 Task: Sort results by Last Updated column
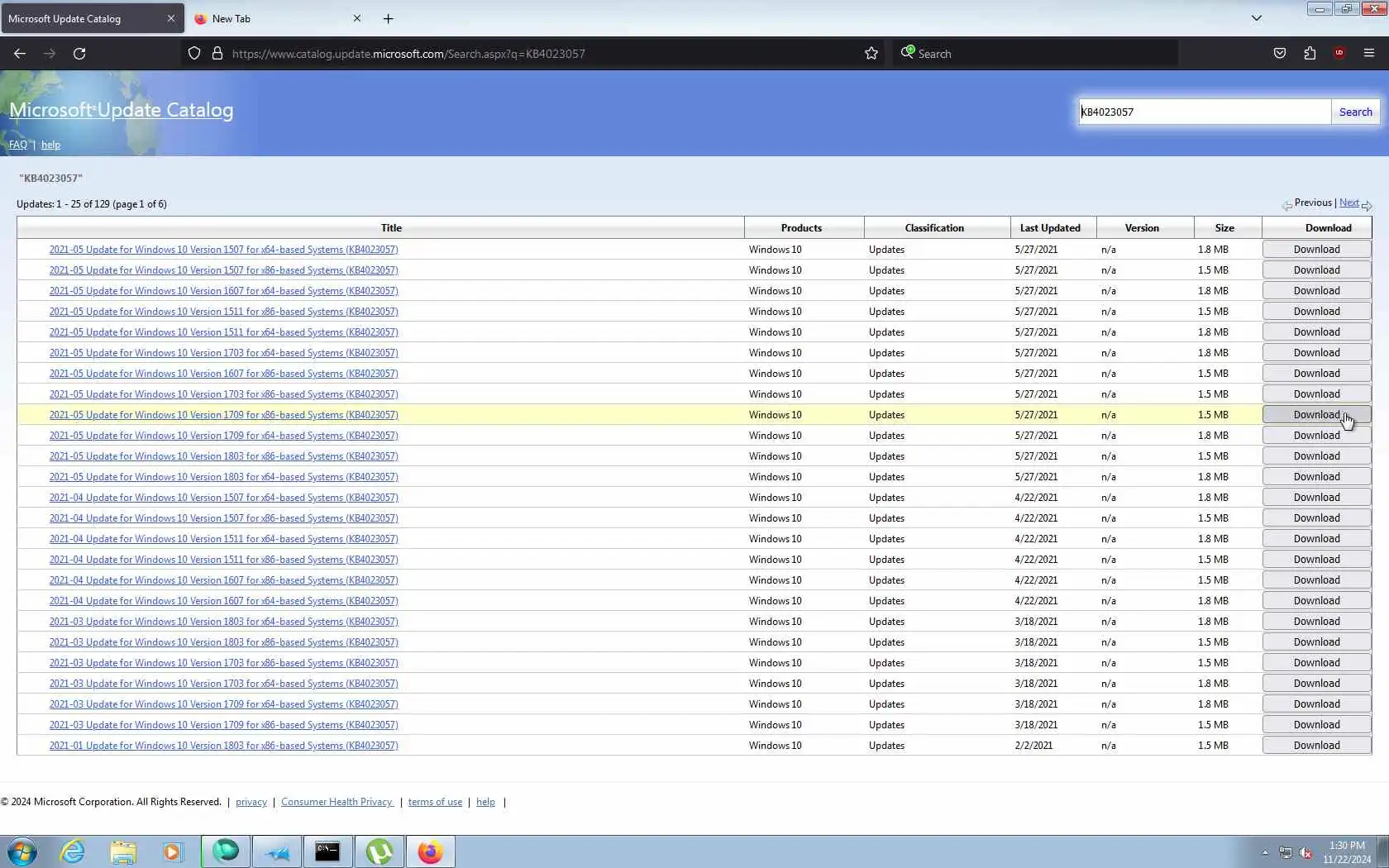1050,228
